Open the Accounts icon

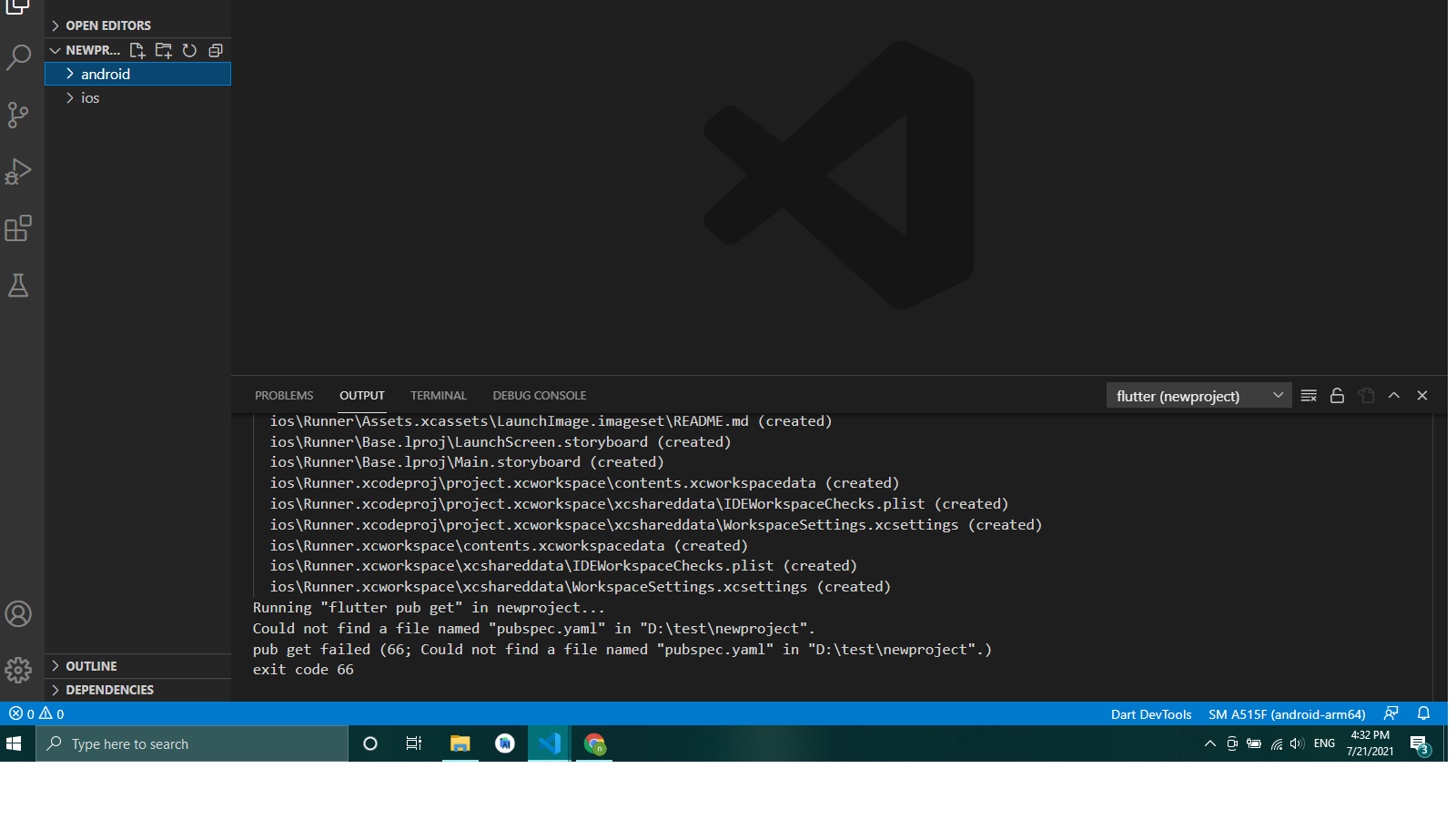click(18, 614)
